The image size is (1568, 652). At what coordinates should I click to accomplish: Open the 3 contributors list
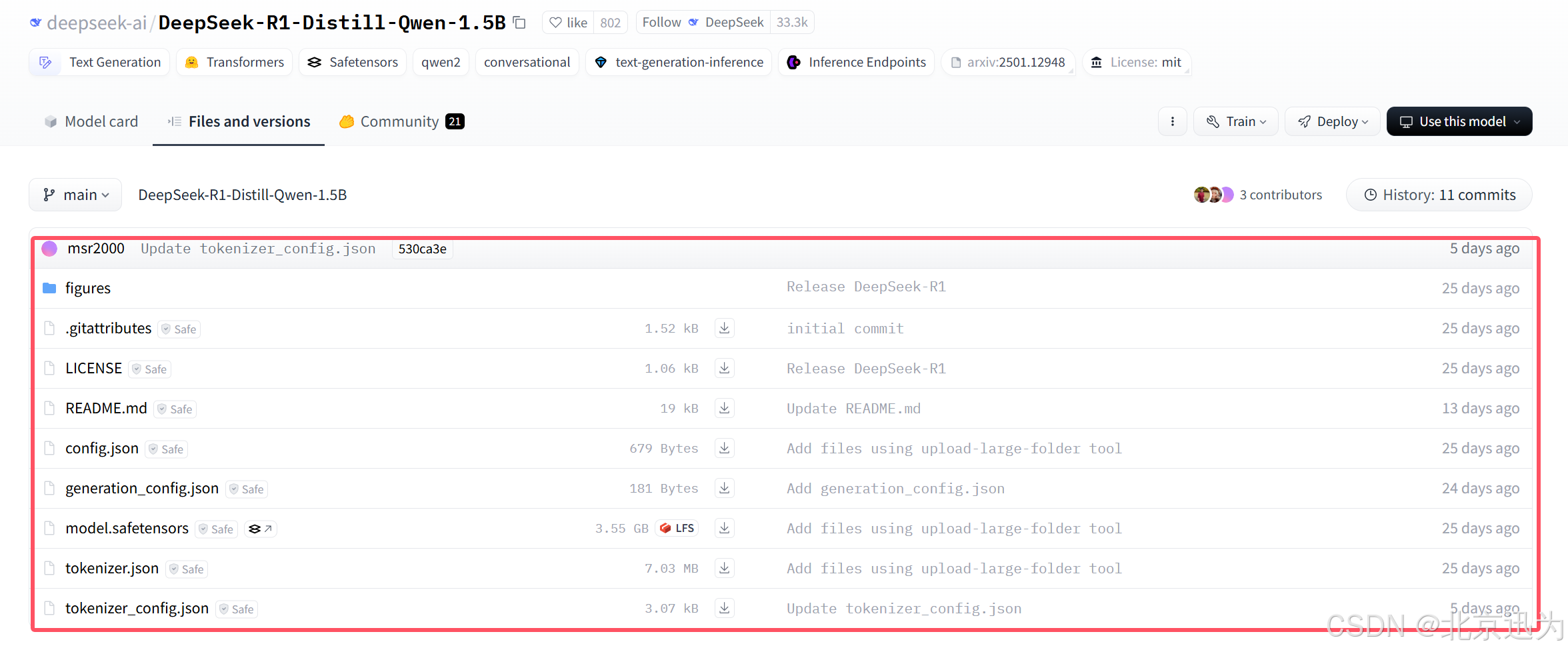[x=1257, y=195]
